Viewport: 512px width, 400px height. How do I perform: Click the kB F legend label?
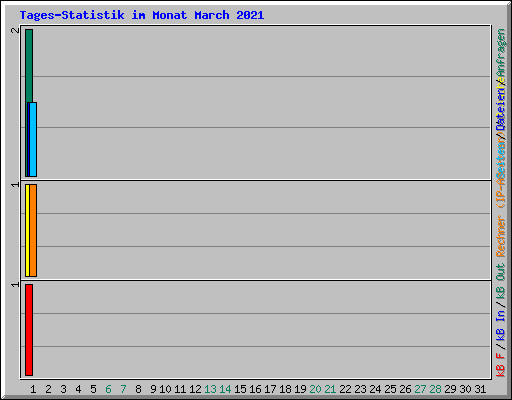[x=500, y=365]
